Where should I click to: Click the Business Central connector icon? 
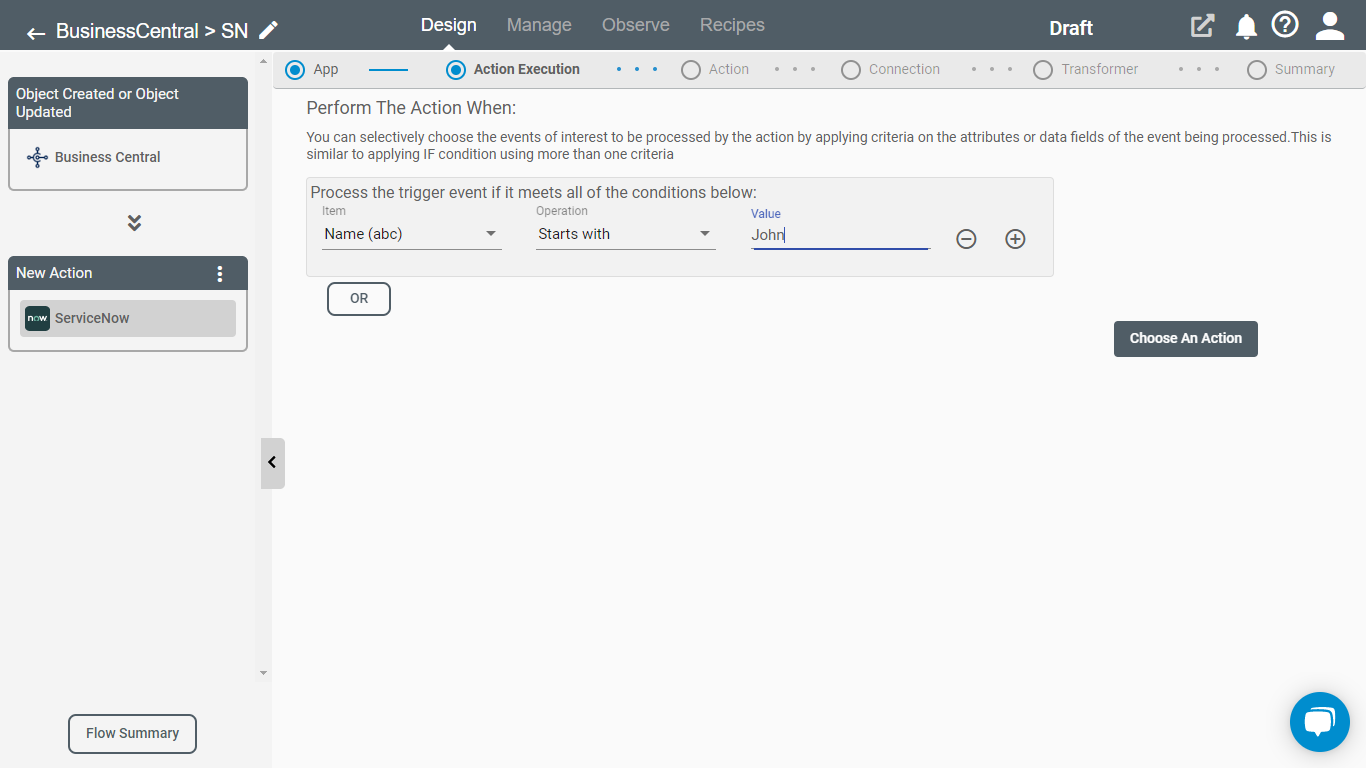point(37,157)
